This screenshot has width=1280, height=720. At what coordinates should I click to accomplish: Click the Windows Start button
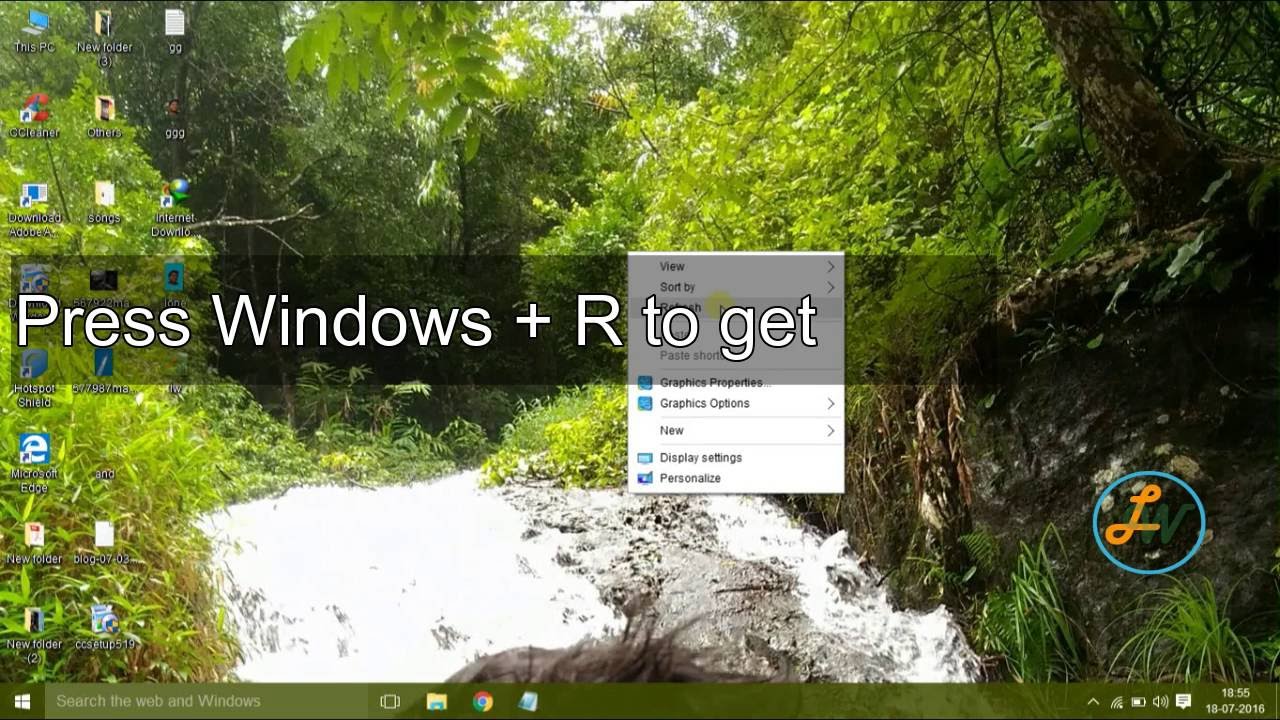(22, 701)
